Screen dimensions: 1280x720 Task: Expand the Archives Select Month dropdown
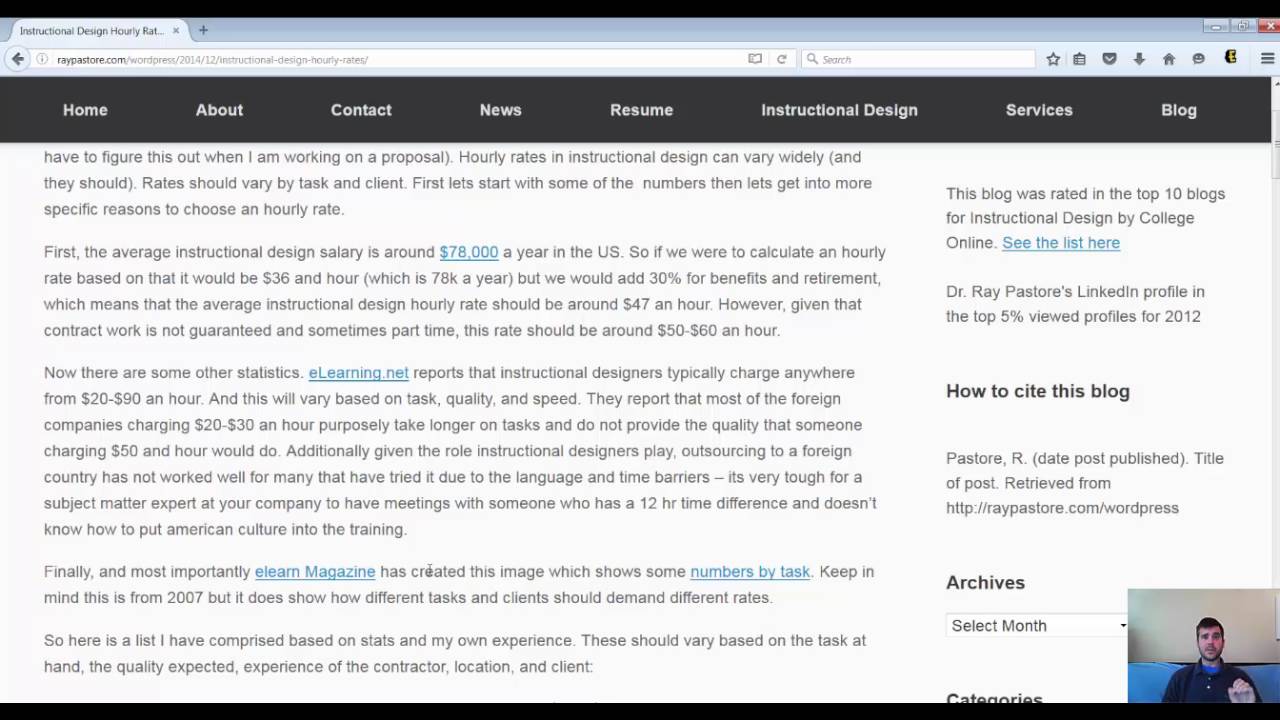click(x=1037, y=625)
